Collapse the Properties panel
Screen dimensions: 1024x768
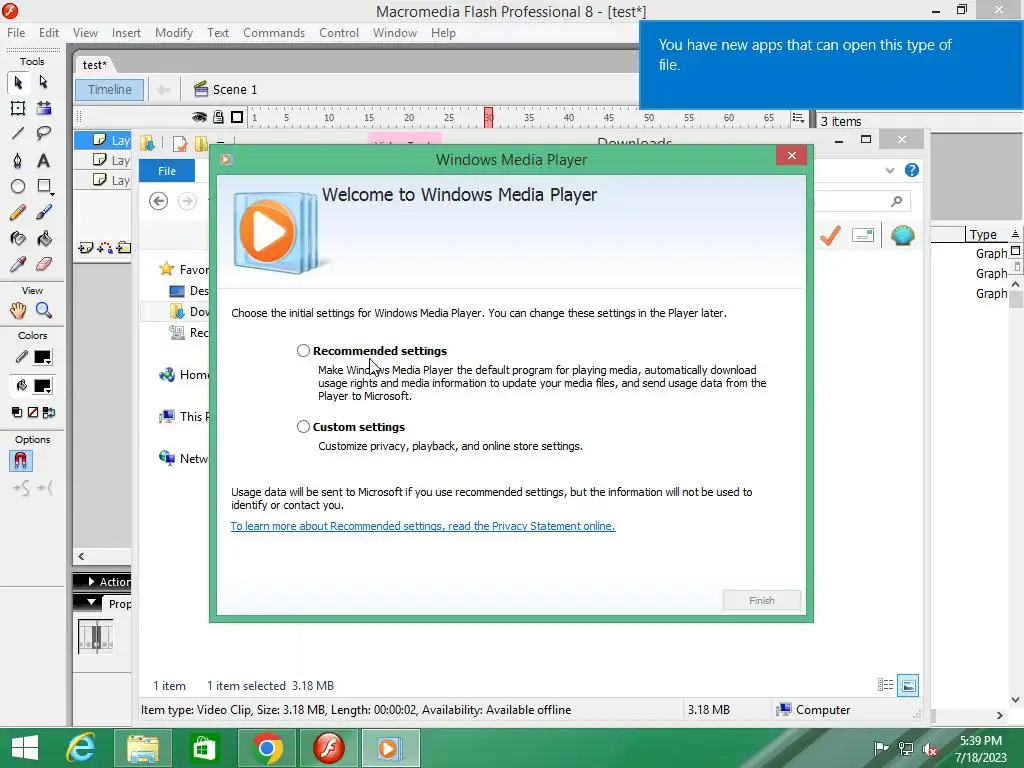(92, 603)
